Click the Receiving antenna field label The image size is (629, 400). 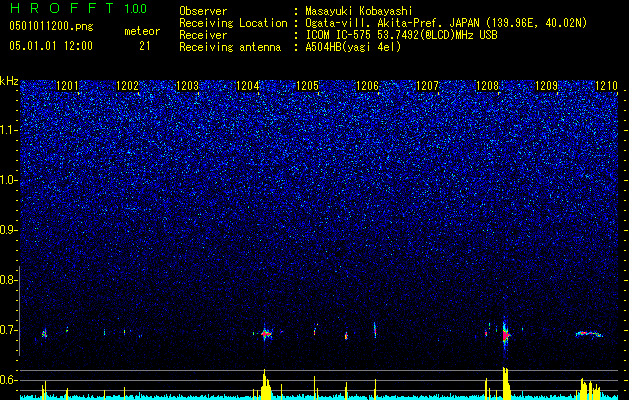pos(230,47)
